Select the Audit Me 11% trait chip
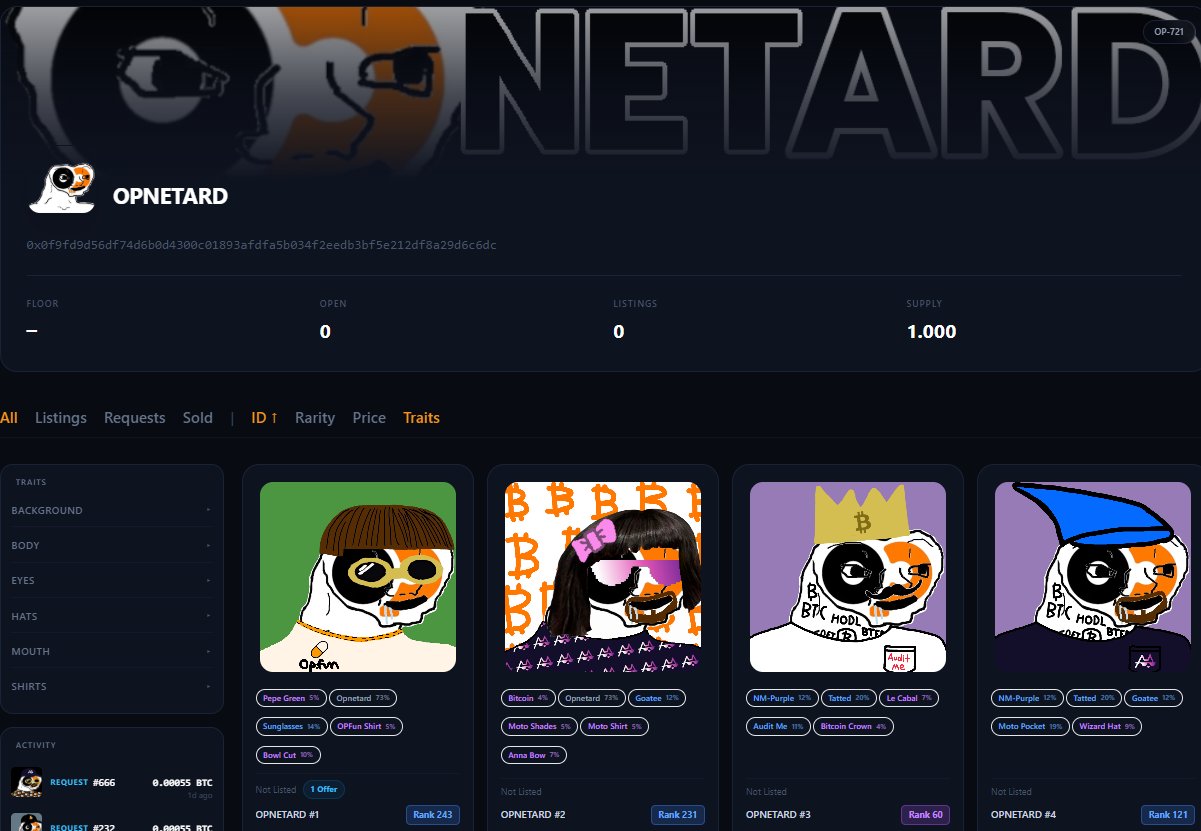Image resolution: width=1201 pixels, height=831 pixels. coord(778,726)
